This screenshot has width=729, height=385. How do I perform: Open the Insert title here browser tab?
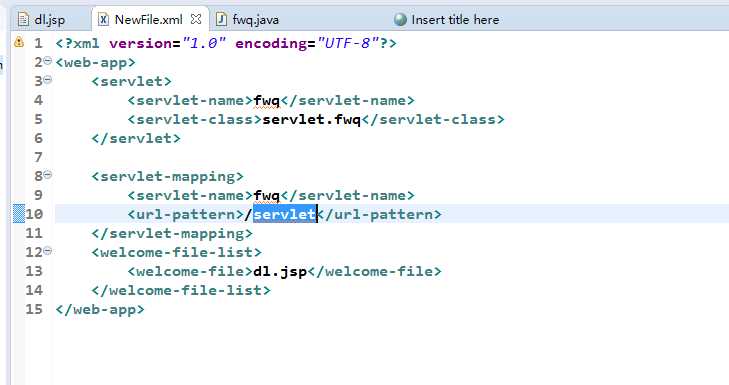(455, 20)
